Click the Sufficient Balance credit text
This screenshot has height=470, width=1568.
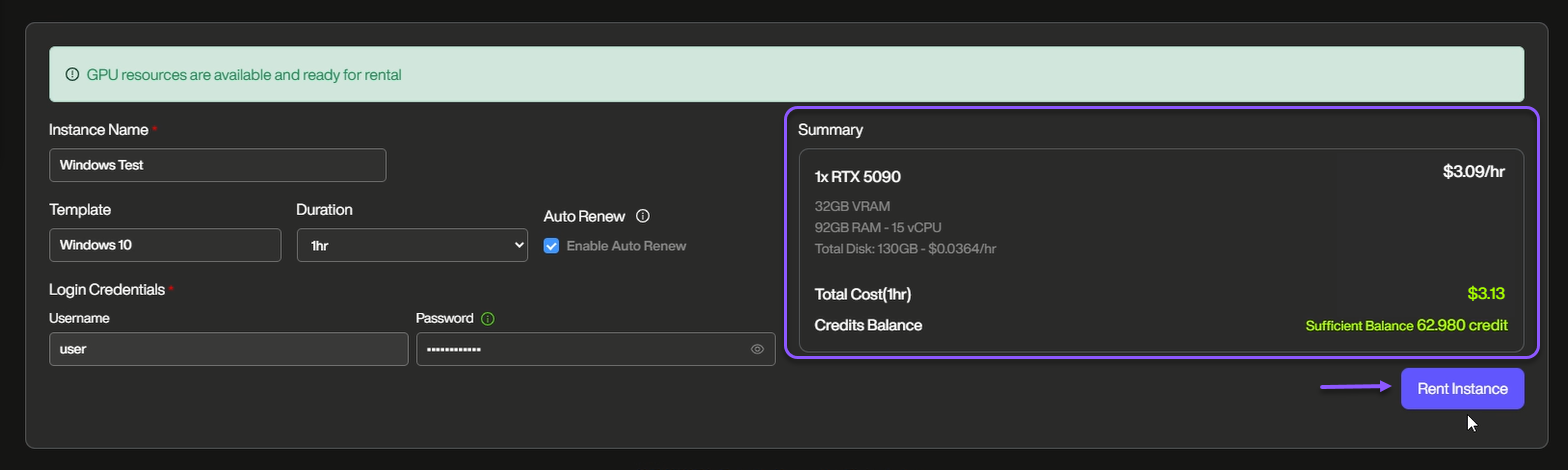(x=1406, y=325)
